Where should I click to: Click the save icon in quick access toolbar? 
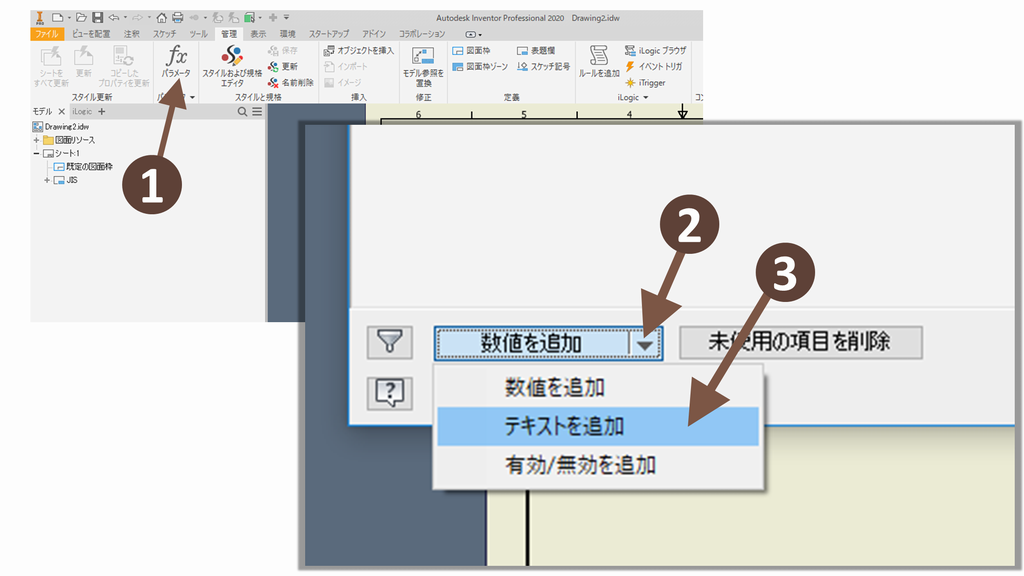[98, 17]
